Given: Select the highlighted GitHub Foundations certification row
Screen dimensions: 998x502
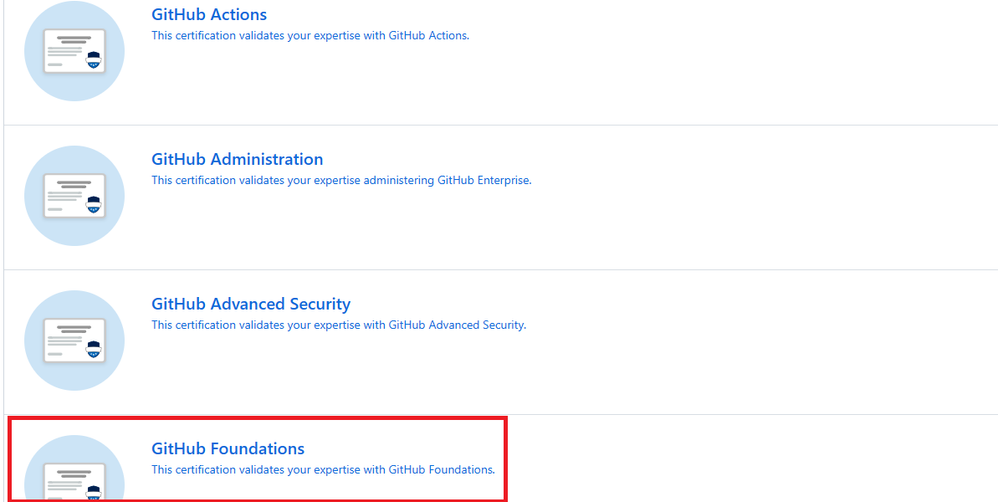Looking at the screenshot, I should (400, 485).
